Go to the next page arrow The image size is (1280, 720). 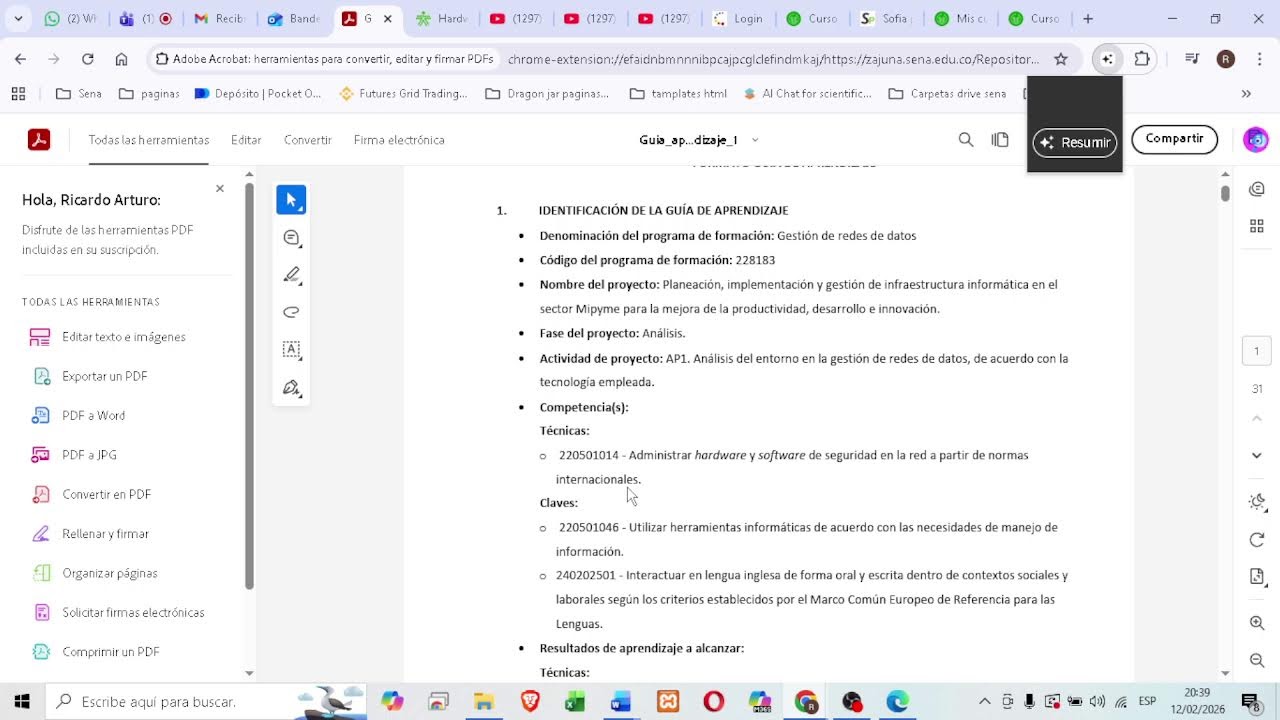tap(1257, 455)
